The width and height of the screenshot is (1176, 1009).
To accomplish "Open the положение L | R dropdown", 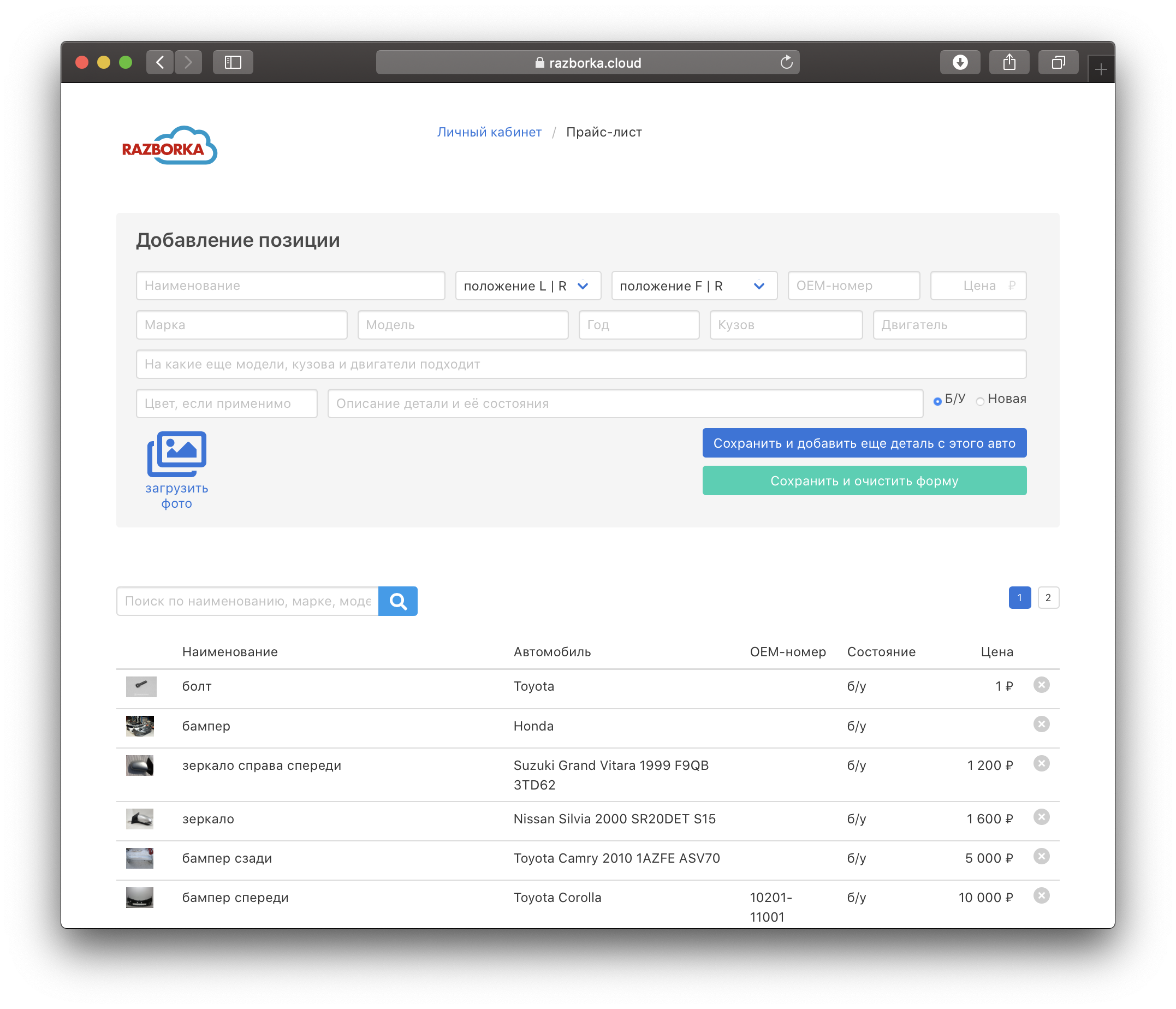I will pyautogui.click(x=528, y=286).
